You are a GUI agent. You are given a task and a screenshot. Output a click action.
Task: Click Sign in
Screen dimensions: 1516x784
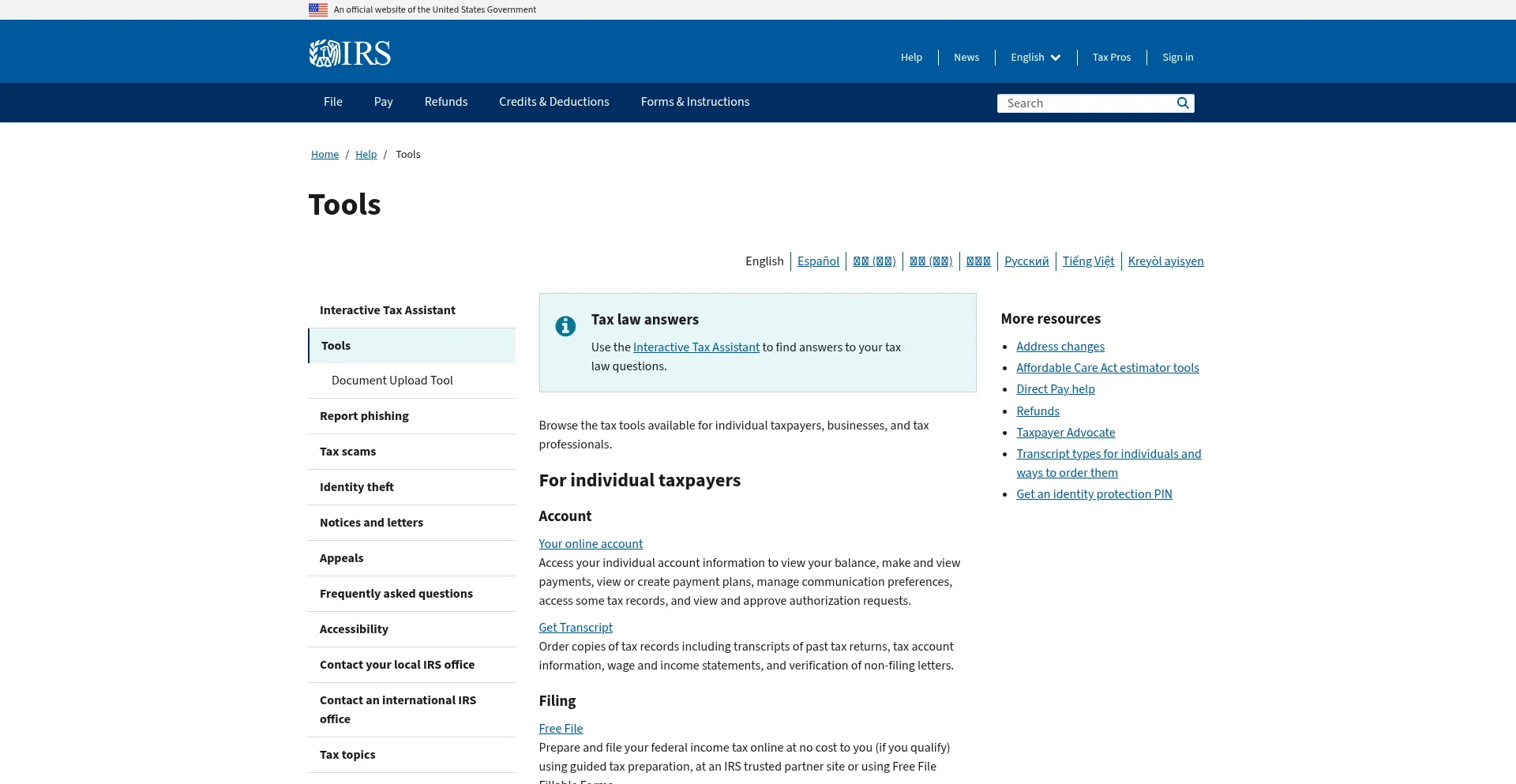pyautogui.click(x=1178, y=58)
